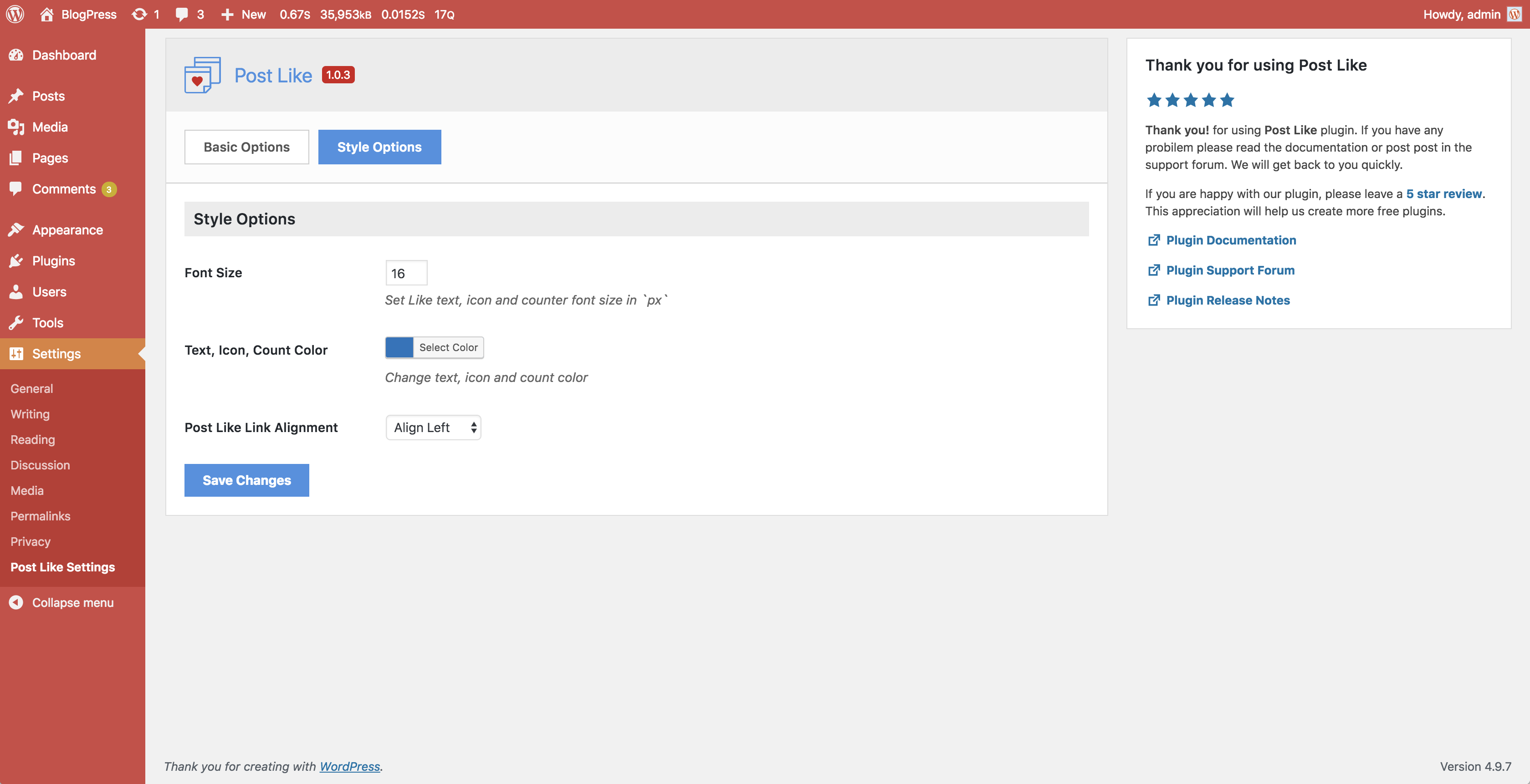Click the Post Like title text
This screenshot has height=784, width=1530.
[273, 76]
